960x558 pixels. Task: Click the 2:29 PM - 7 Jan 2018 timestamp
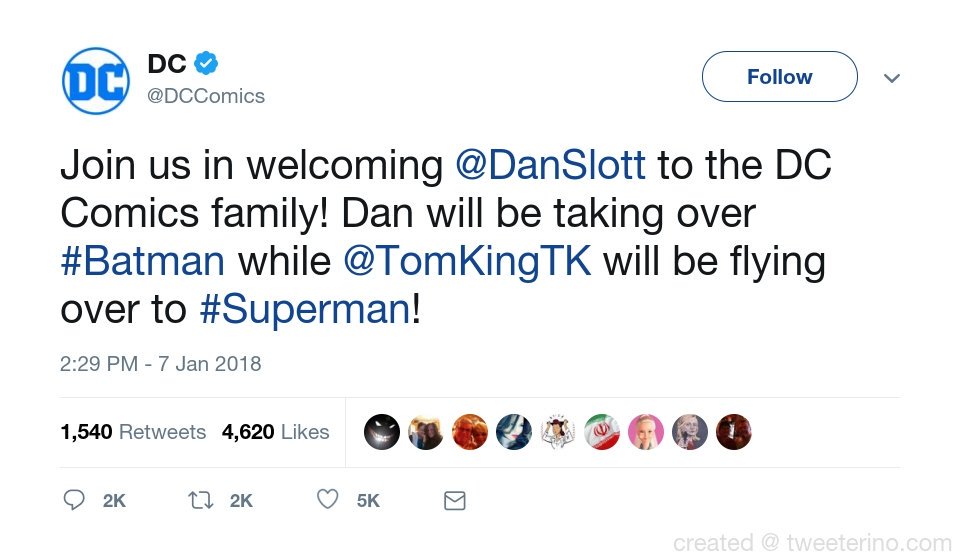pyautogui.click(x=160, y=364)
